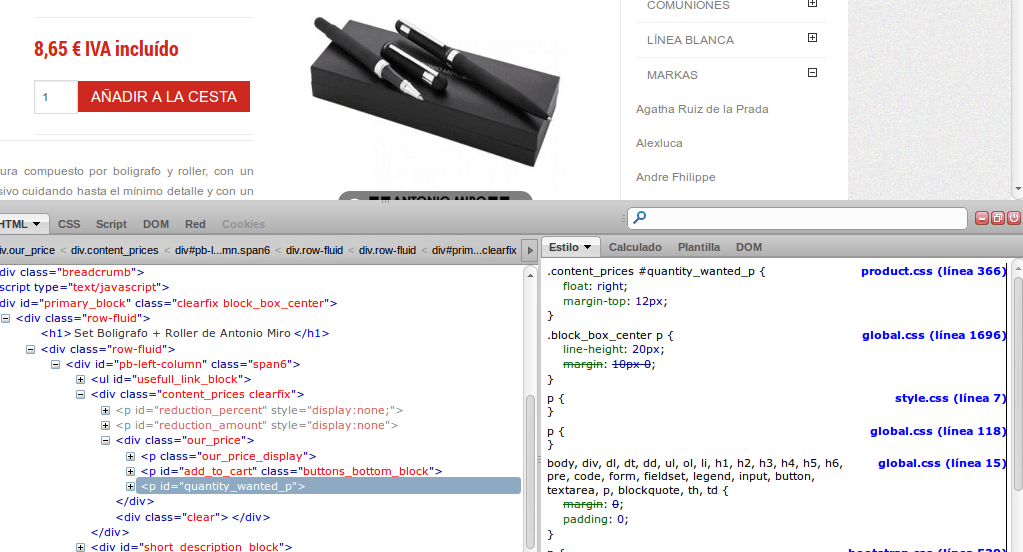
Task: Expand the quantity_wanted_p node
Action: [130, 486]
